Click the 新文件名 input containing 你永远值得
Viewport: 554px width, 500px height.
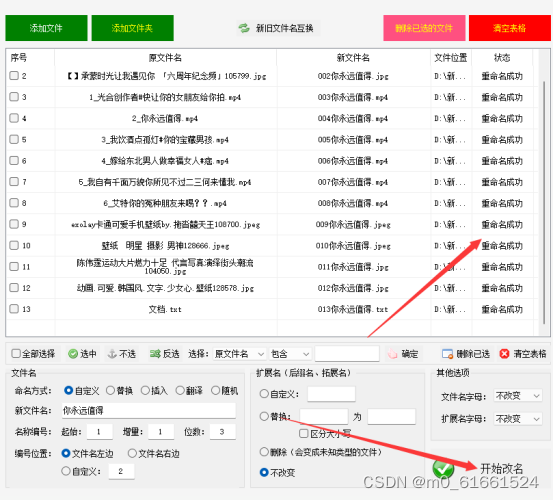click(x=149, y=411)
